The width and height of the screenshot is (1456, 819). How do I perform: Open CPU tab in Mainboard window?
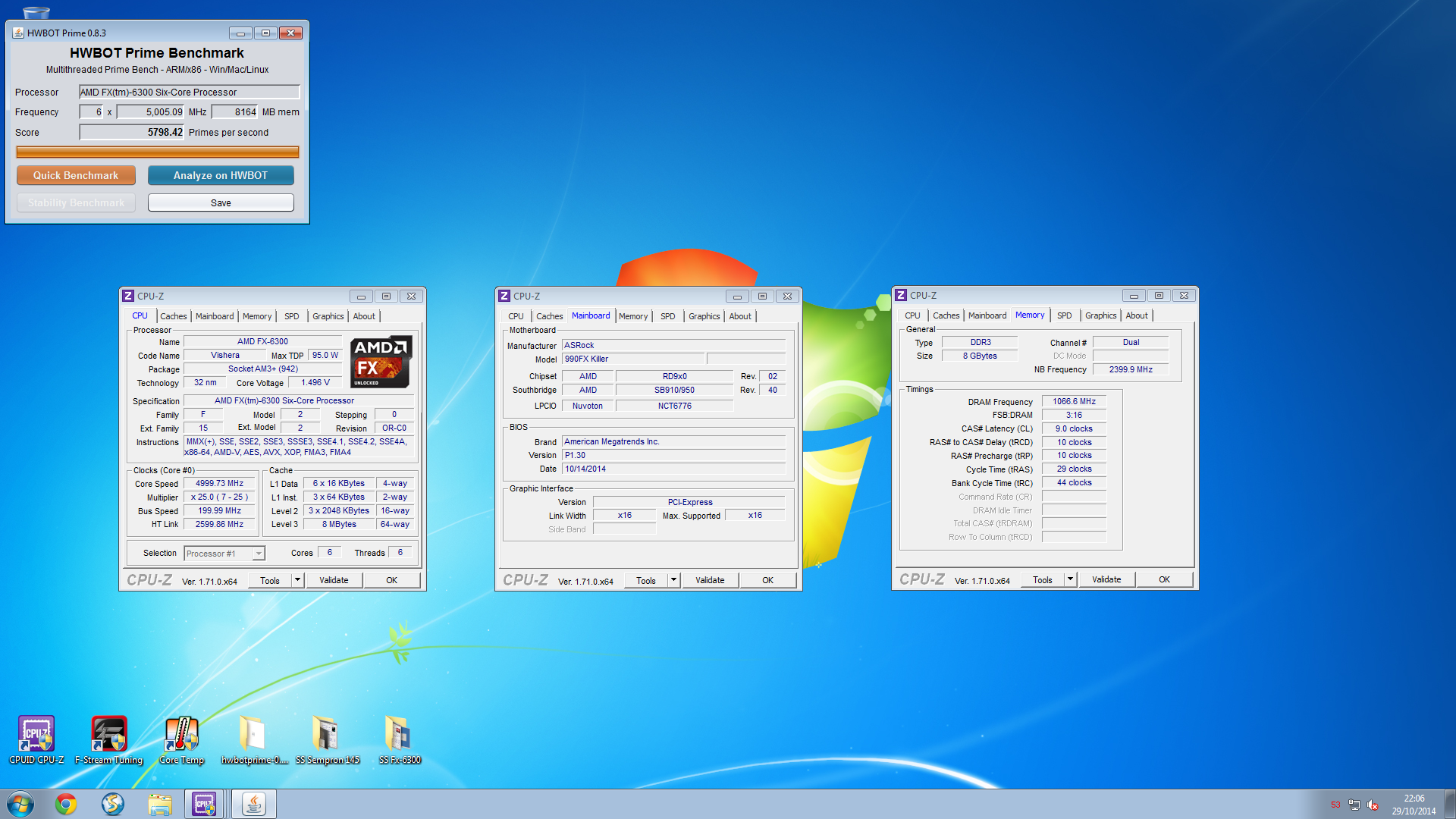click(516, 316)
